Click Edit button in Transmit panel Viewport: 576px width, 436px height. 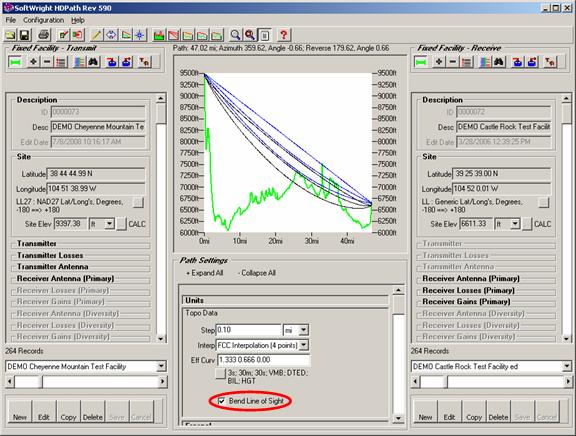tap(44, 412)
